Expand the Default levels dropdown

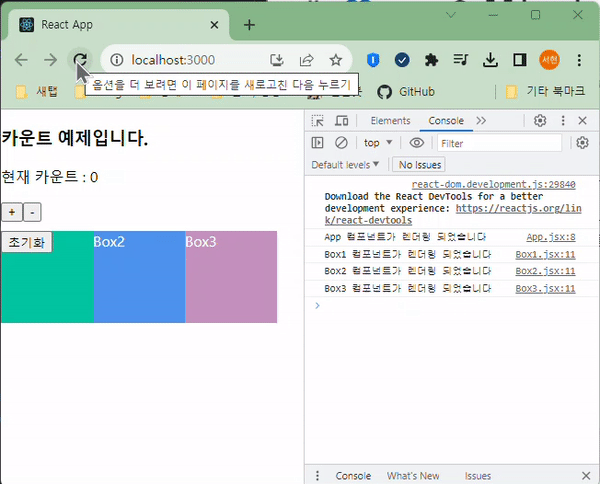click(345, 165)
